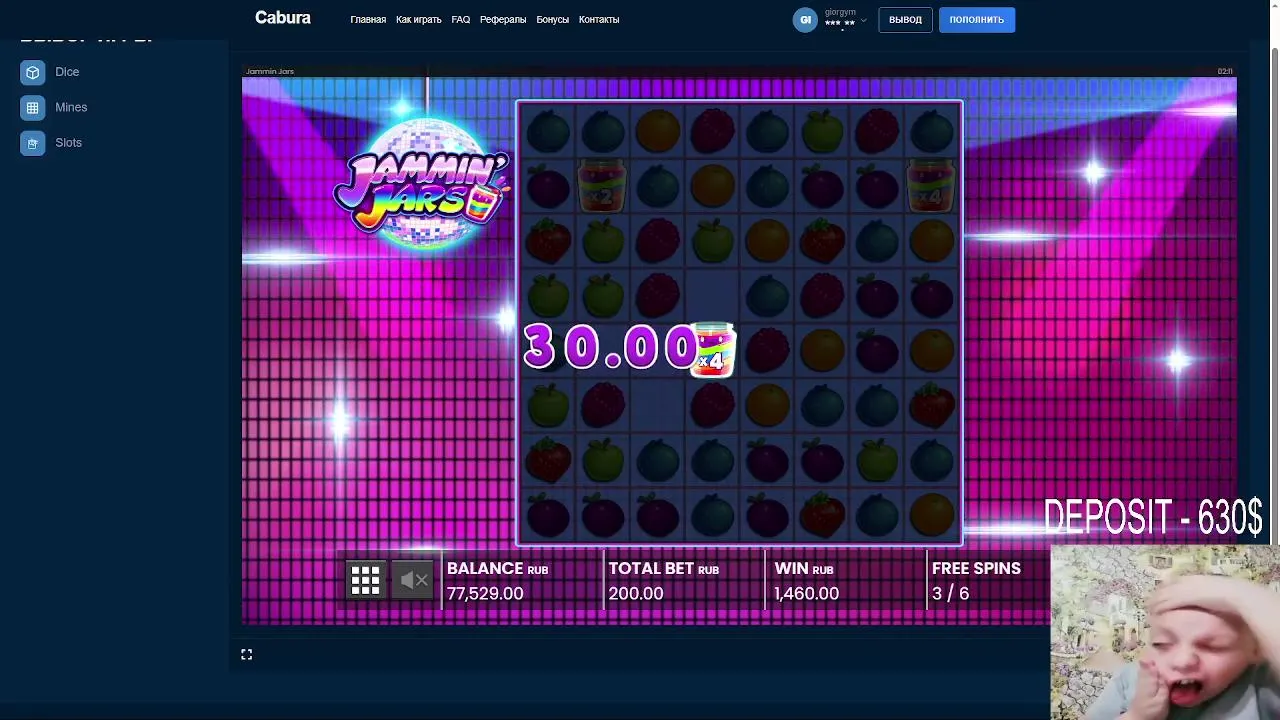Open Как играть page
Image resolution: width=1280 pixels, height=720 pixels.
418,19
